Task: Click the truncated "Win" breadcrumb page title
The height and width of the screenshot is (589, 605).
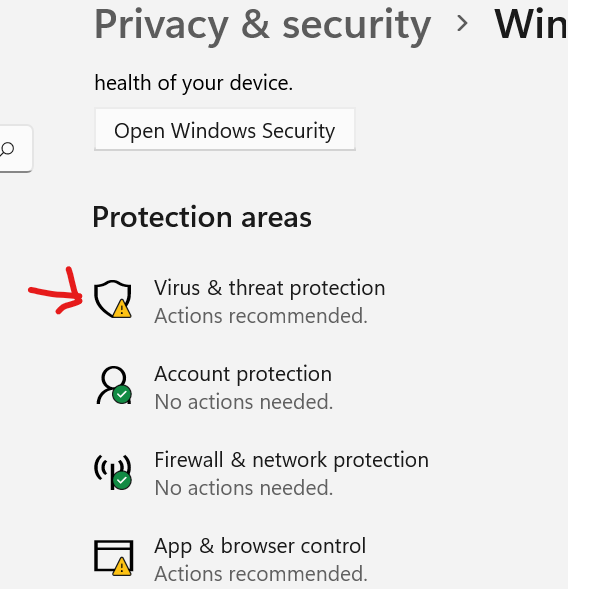Action: coord(531,24)
